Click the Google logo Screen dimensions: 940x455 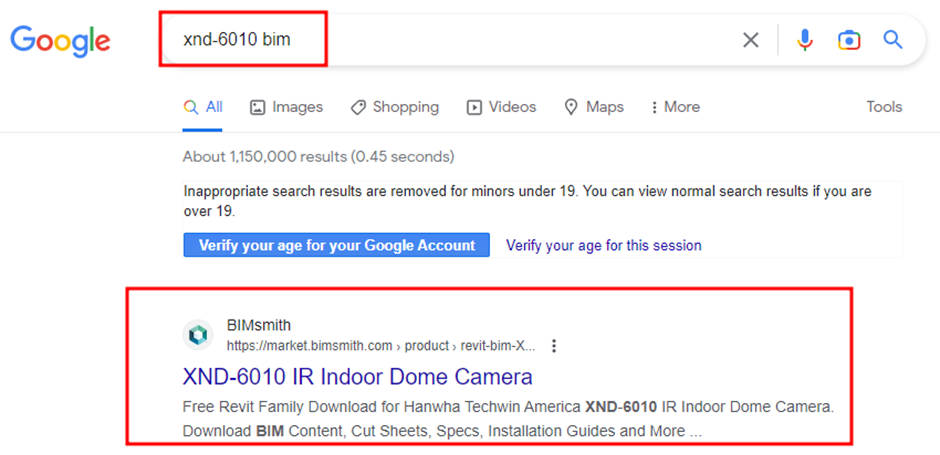coord(60,40)
